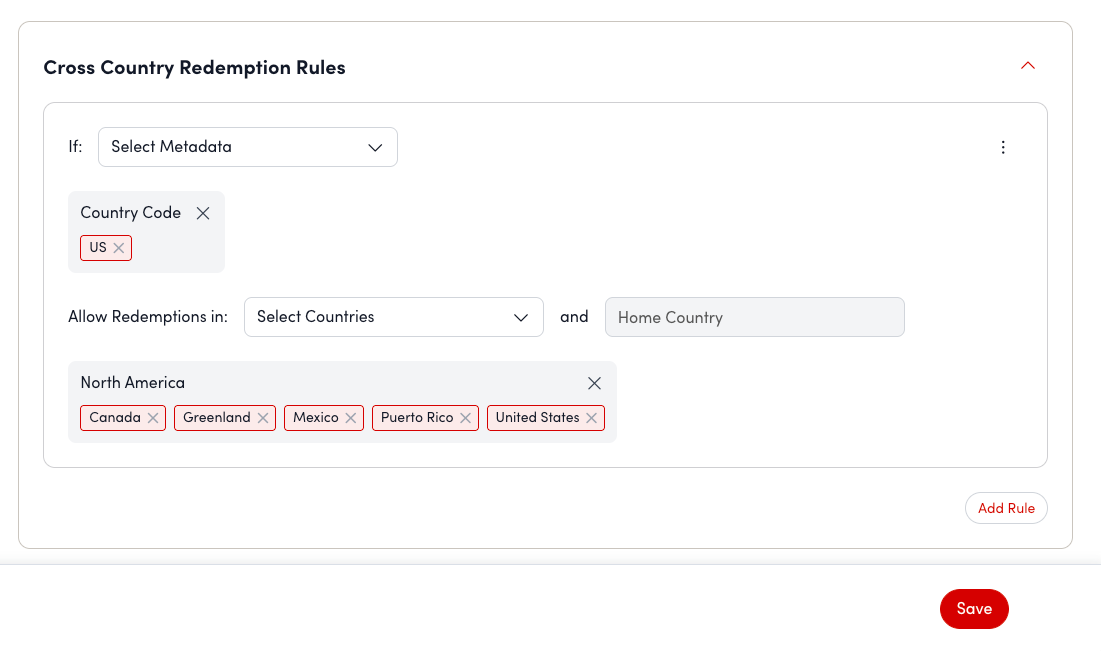1101x651 pixels.
Task: Remove the entire North America group
Action: (x=594, y=383)
